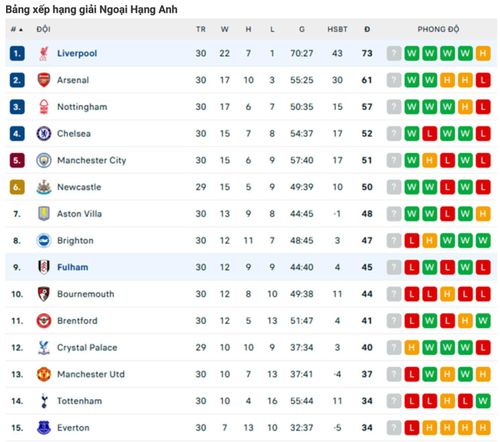Select the Chelsea club badge

pos(44,134)
